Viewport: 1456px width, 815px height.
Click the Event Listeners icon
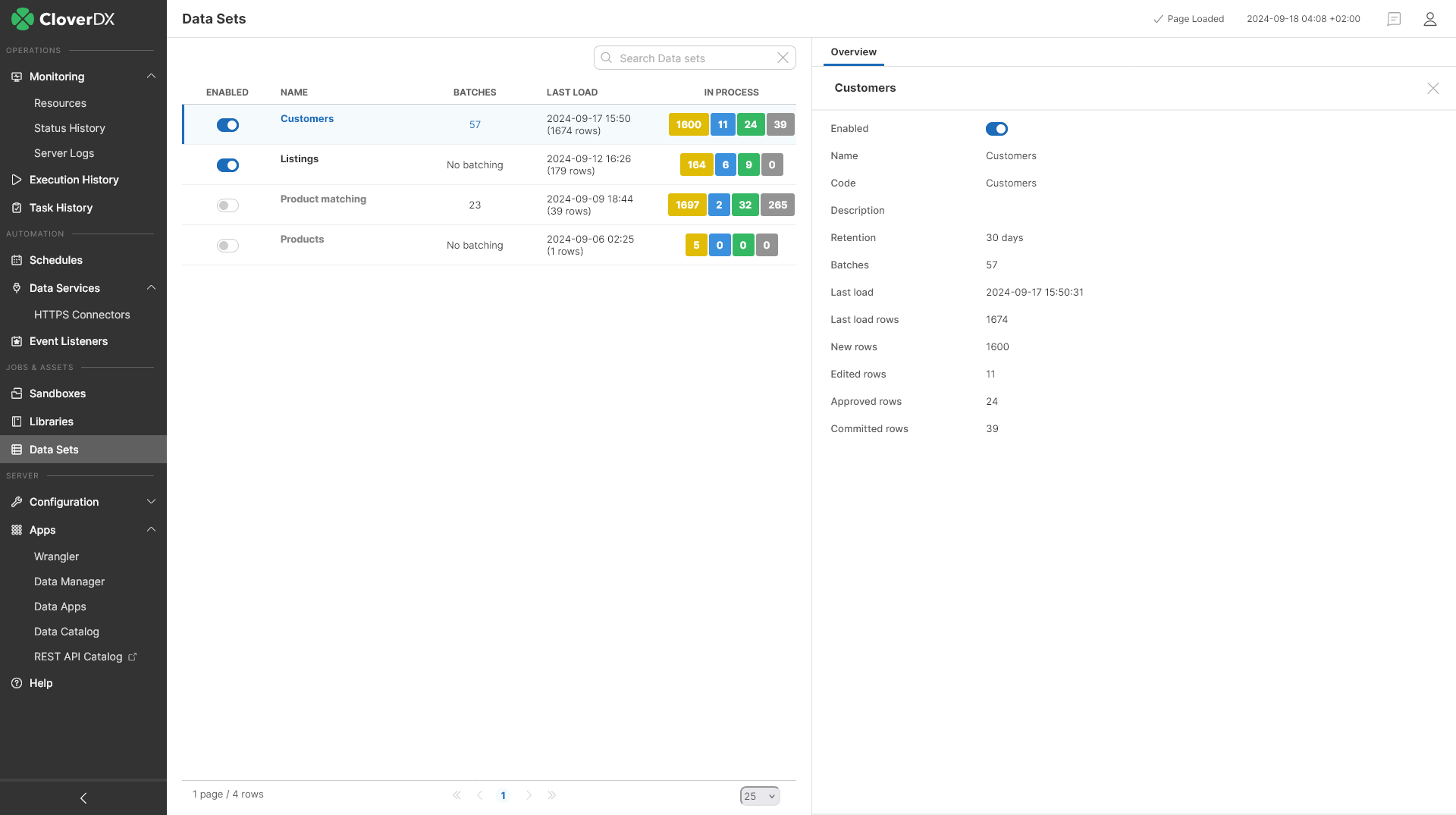point(17,341)
